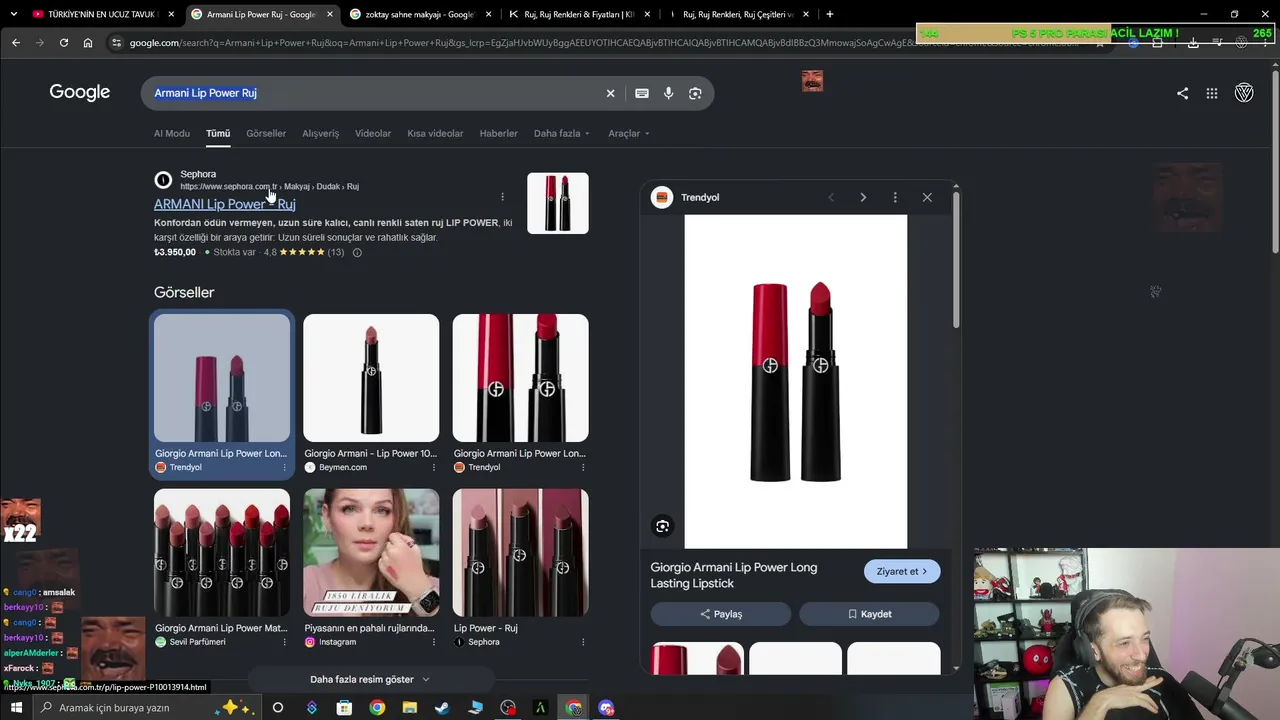Go to next image in preview panel
The image size is (1280, 720).
coord(863,197)
